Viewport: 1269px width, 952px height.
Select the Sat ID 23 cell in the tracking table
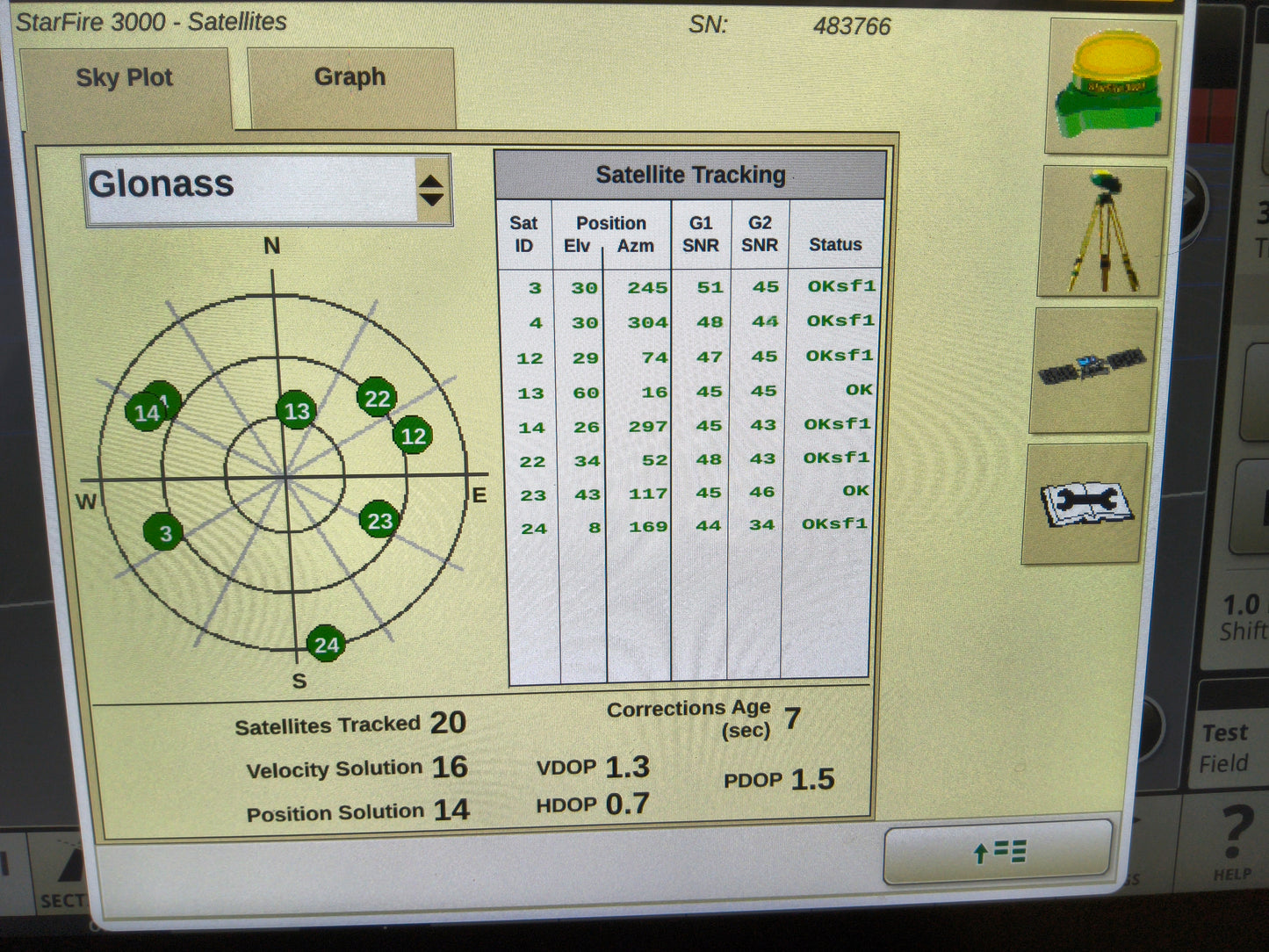533,495
